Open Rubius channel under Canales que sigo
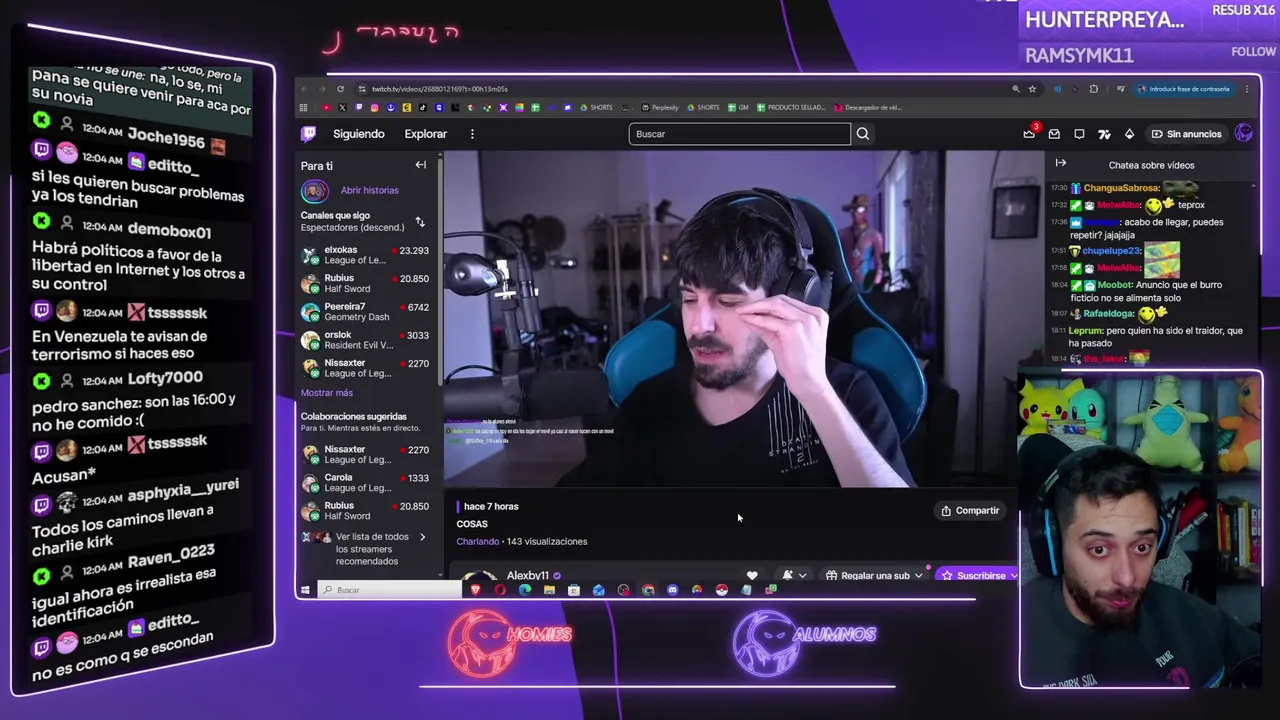The image size is (1280, 720). [365, 284]
